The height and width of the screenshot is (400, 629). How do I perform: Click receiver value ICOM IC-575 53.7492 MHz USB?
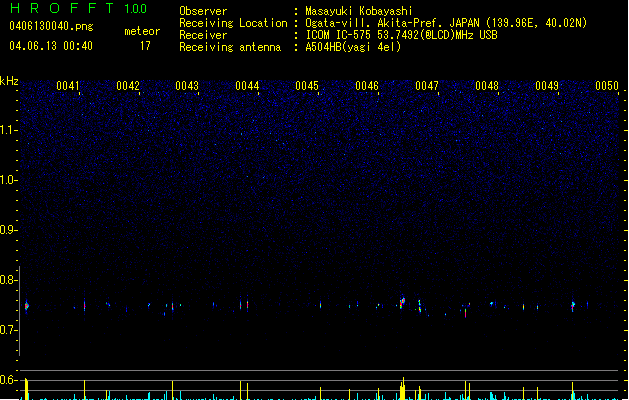coord(401,35)
